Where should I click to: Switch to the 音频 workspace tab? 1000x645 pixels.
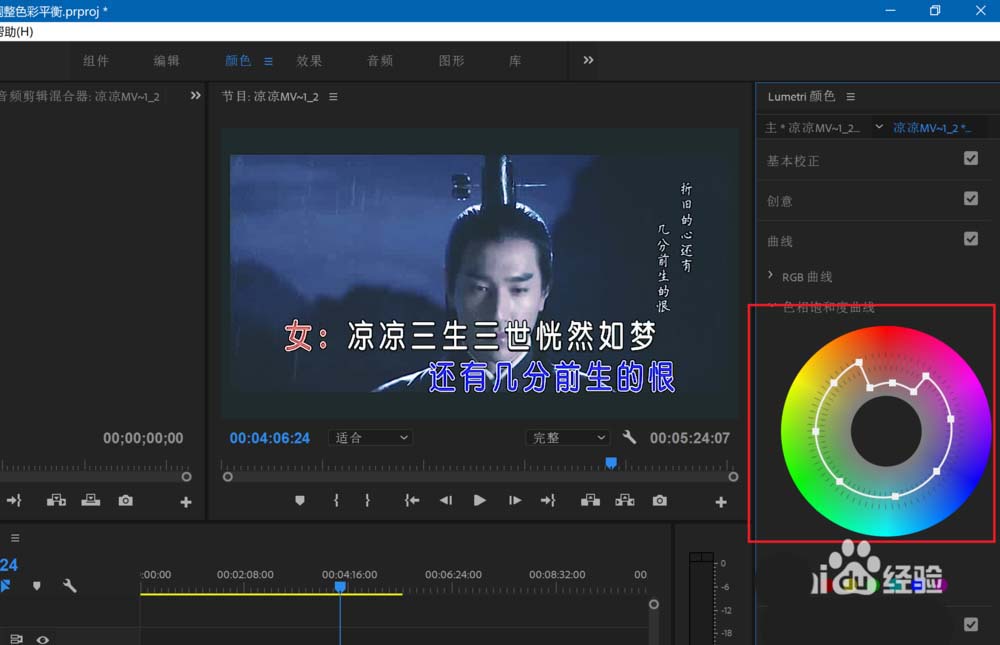380,60
